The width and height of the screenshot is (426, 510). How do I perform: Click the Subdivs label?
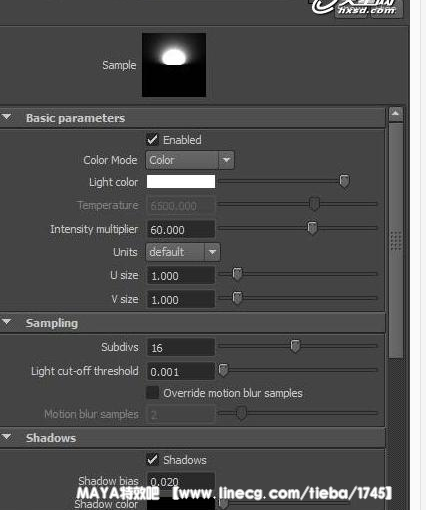120,347
